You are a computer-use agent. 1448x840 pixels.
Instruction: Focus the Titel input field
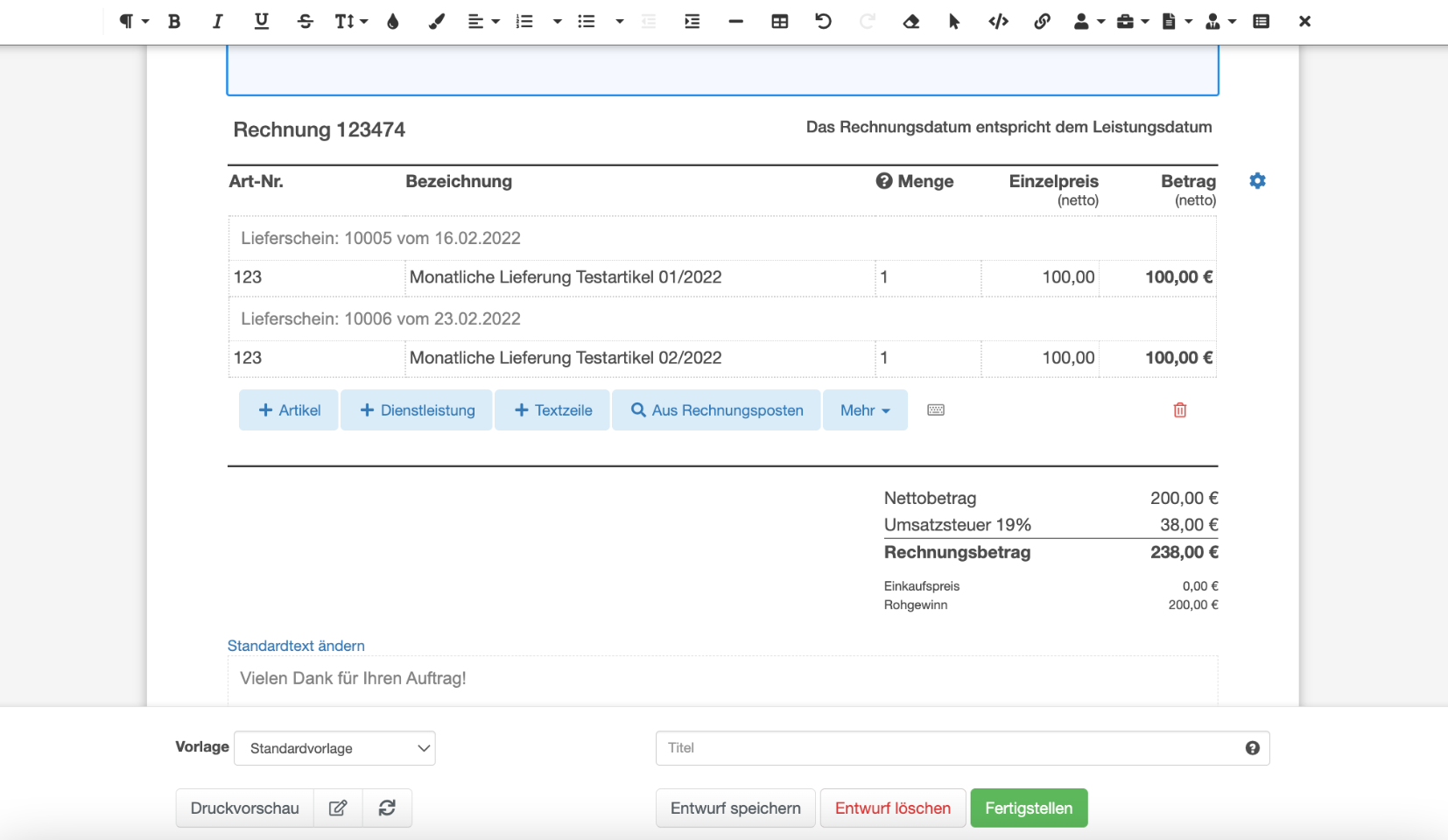click(962, 748)
